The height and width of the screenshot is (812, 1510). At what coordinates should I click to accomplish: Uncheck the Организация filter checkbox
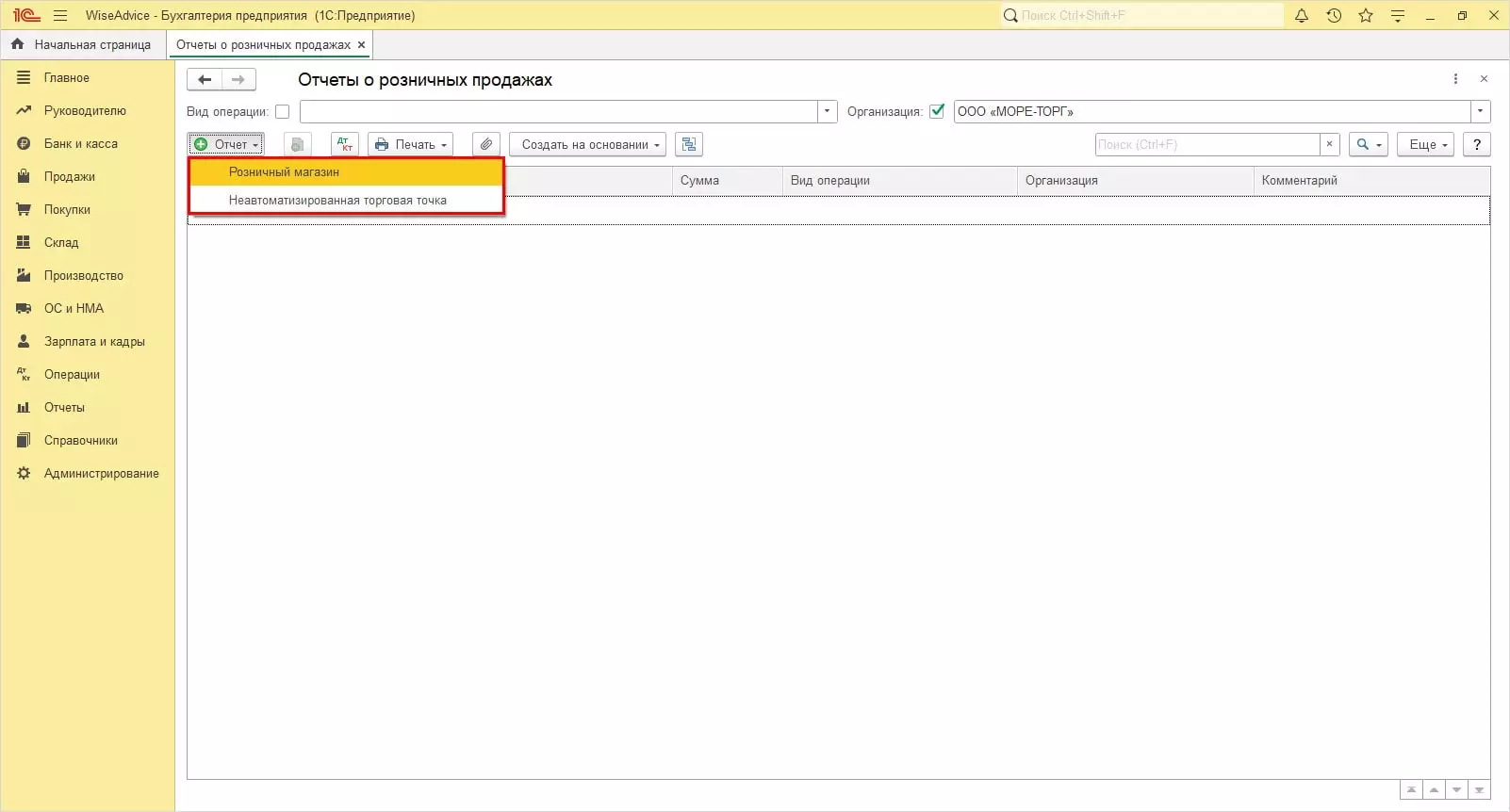[x=937, y=111]
